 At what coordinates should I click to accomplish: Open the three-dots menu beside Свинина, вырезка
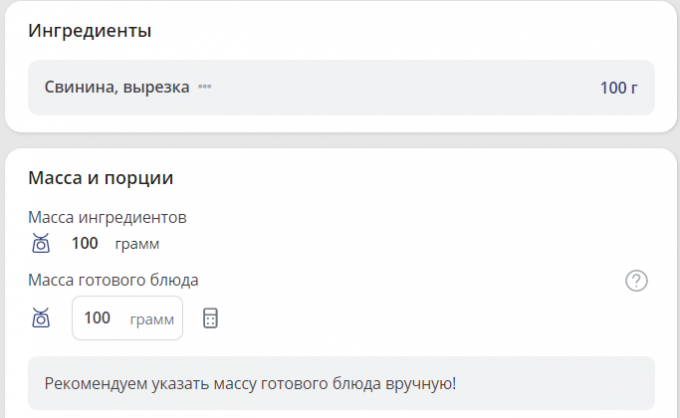tap(204, 87)
